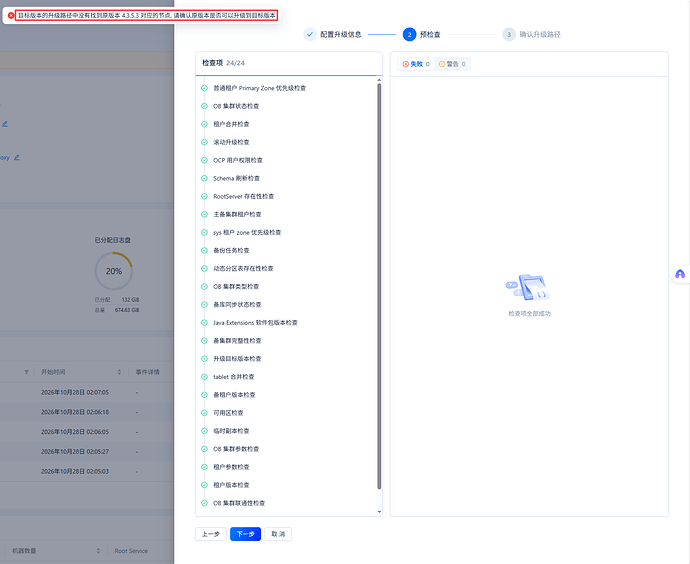Select the 租户合并检查 check item
Viewport: 690px width, 564px height.
pos(231,124)
